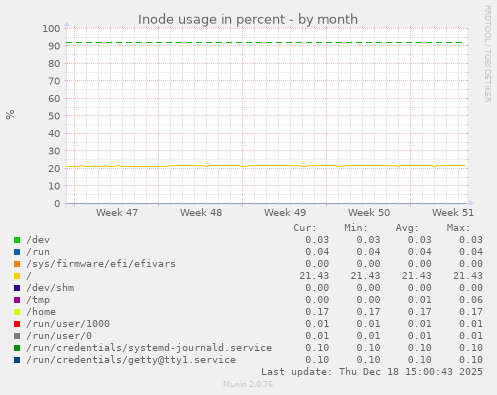Click the yellow root filesystem legend swatch
This screenshot has width=497, height=395.
(17, 276)
